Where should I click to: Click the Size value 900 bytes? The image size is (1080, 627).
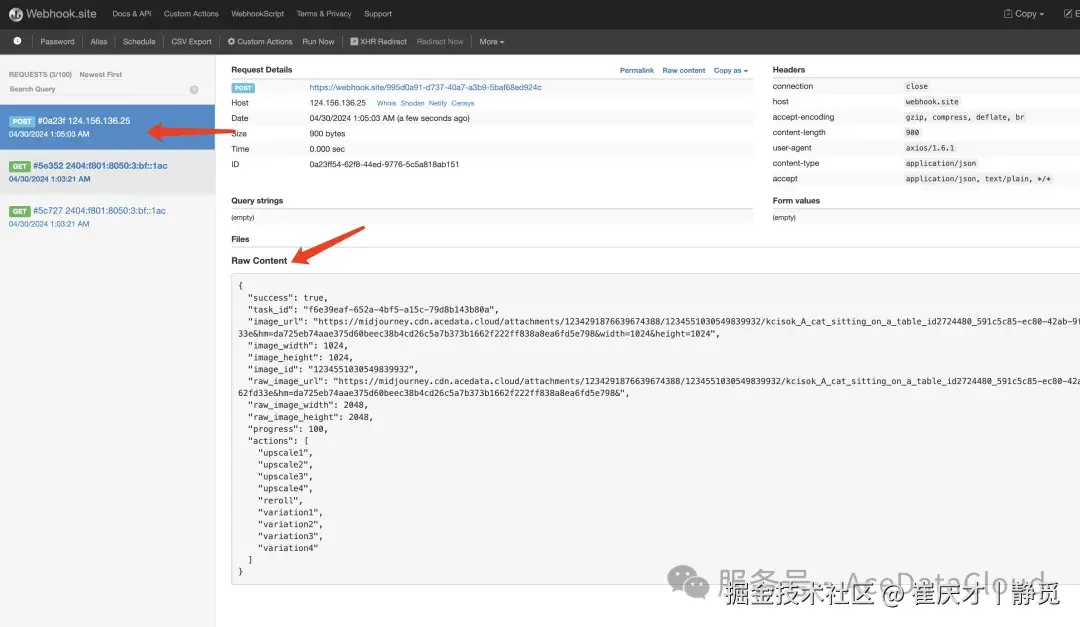point(327,134)
